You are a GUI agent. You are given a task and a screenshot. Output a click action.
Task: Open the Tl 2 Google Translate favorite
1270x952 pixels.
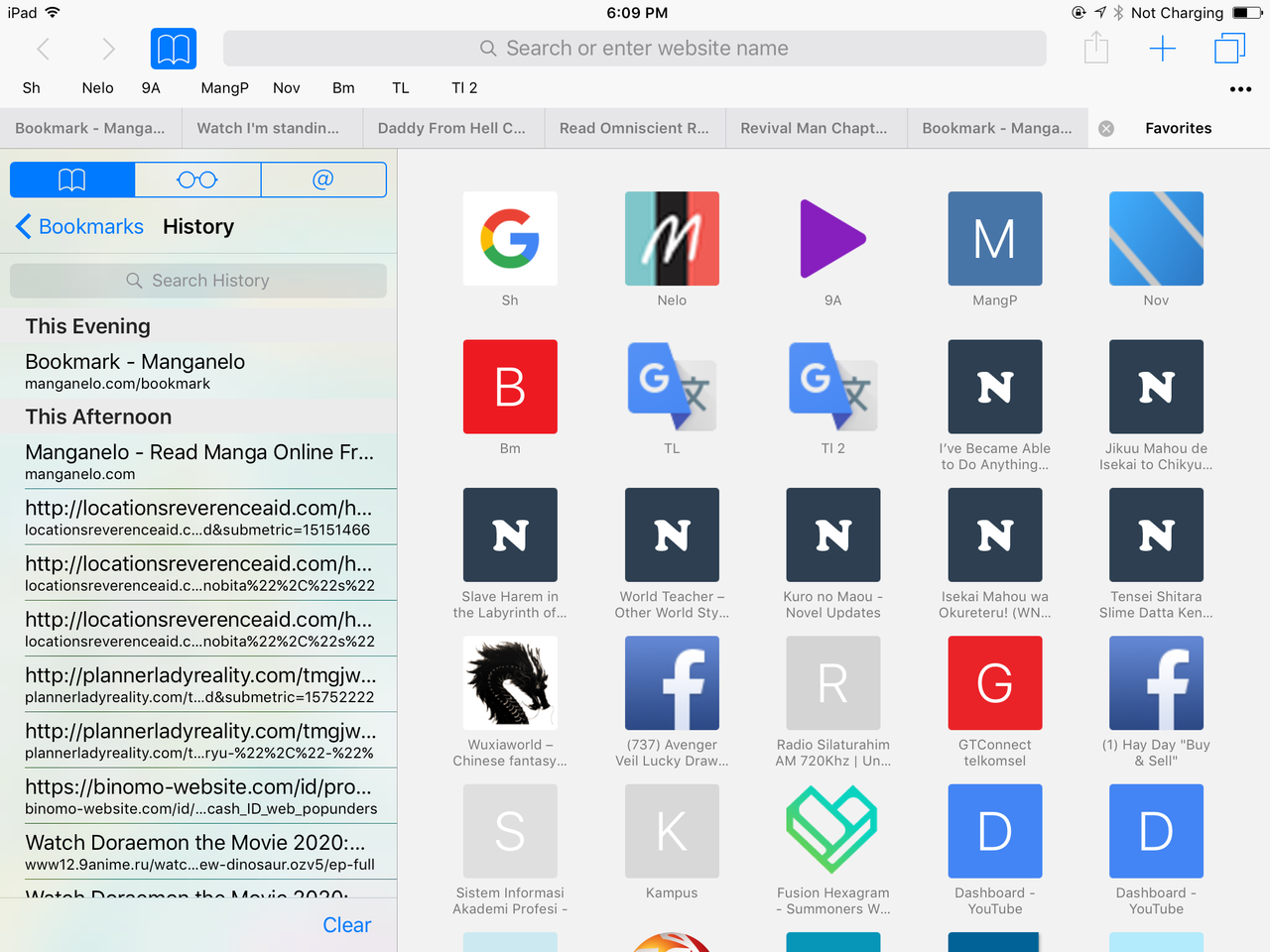(x=833, y=387)
